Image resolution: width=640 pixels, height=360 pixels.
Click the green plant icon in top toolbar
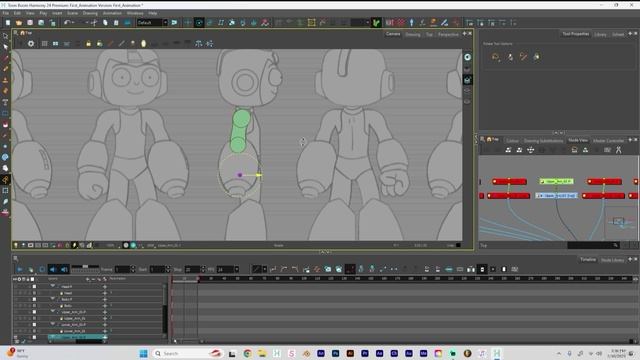376,23
